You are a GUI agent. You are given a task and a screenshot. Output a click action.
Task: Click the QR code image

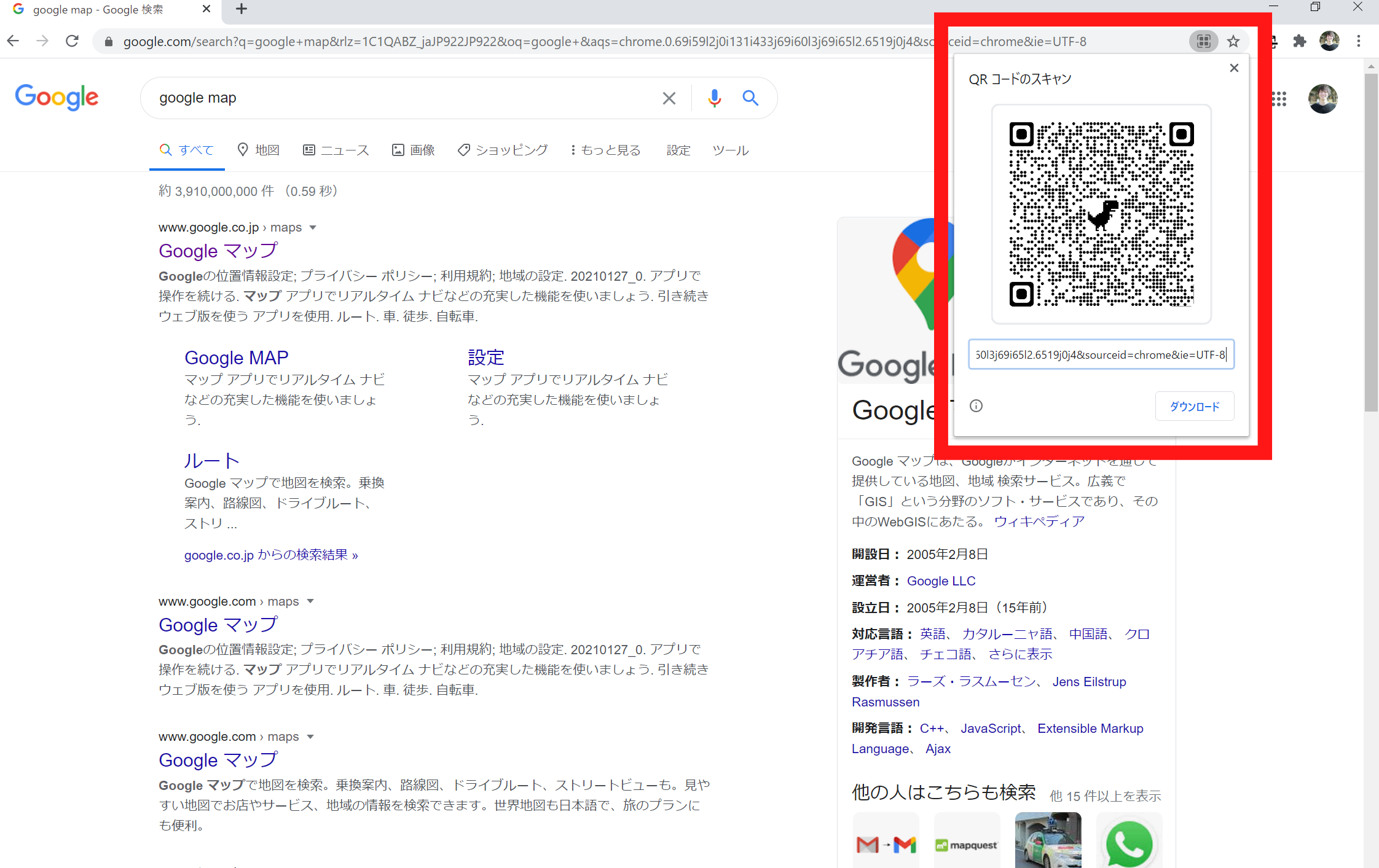(1101, 214)
